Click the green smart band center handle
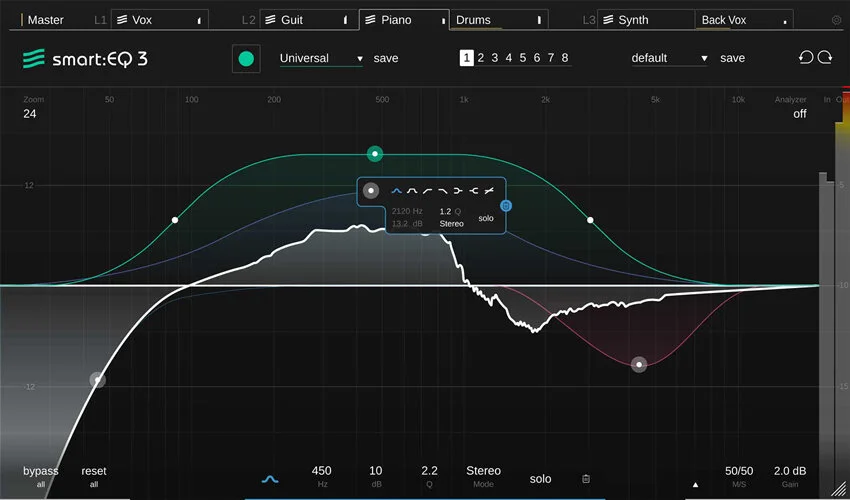Viewport: 850px width, 500px height. tap(375, 154)
